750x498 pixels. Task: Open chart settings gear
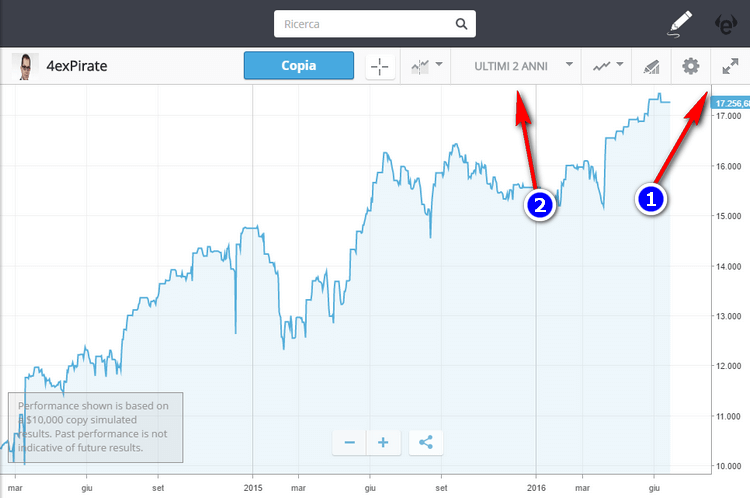coord(690,67)
